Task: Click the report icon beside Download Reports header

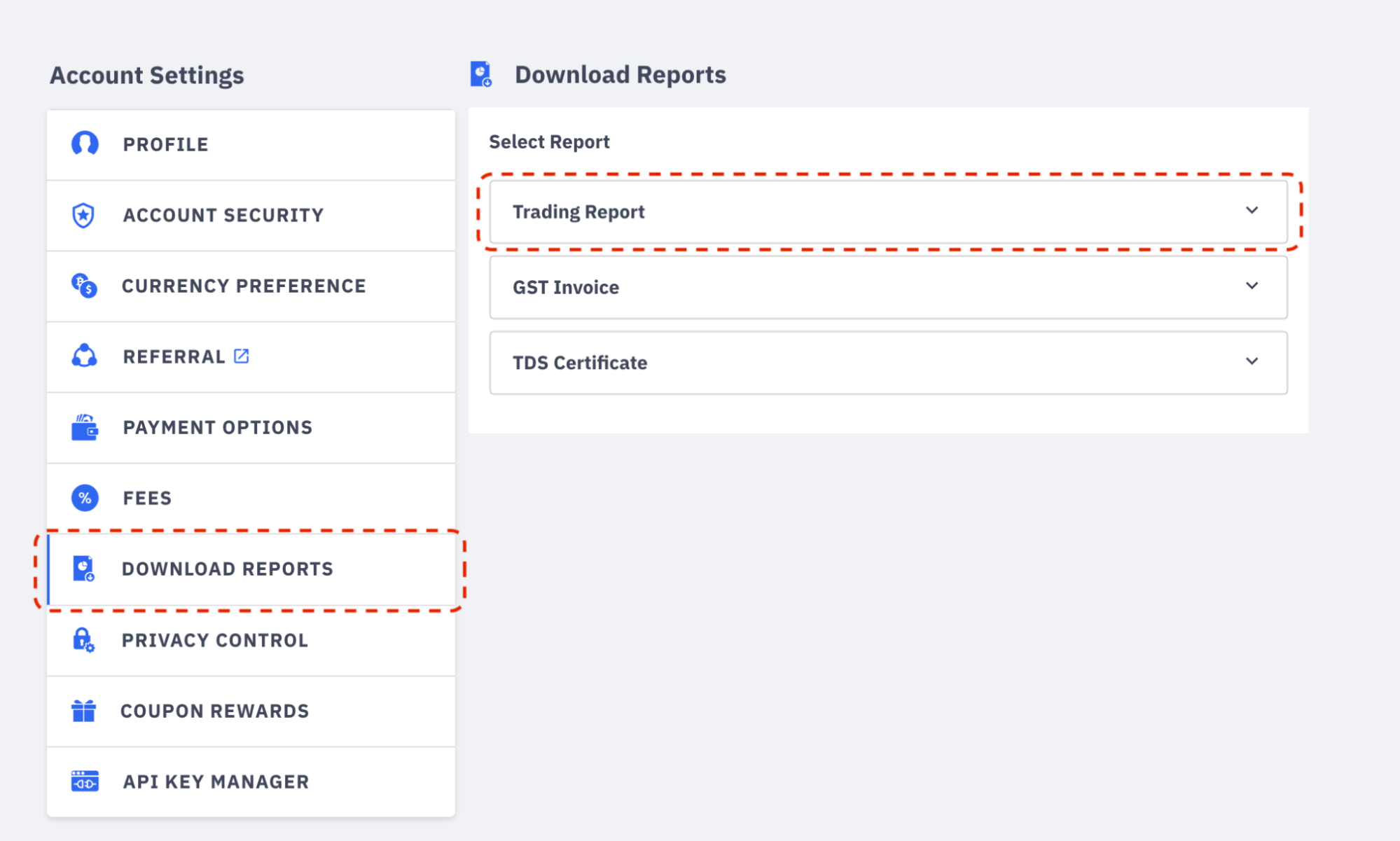Action: click(481, 74)
